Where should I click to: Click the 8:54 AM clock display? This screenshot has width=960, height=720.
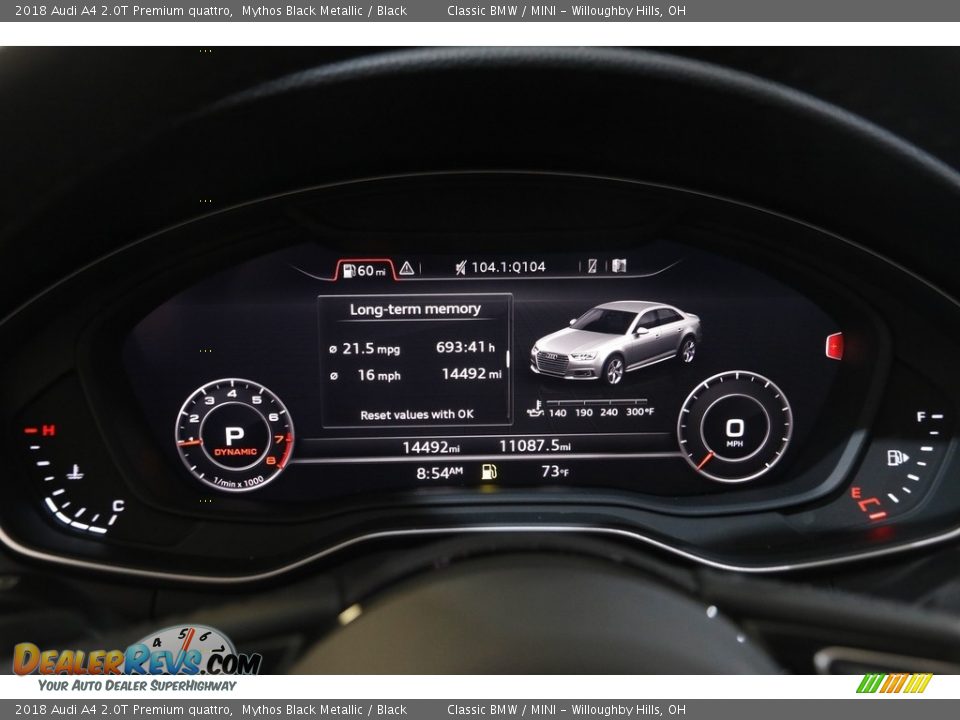coord(439,473)
